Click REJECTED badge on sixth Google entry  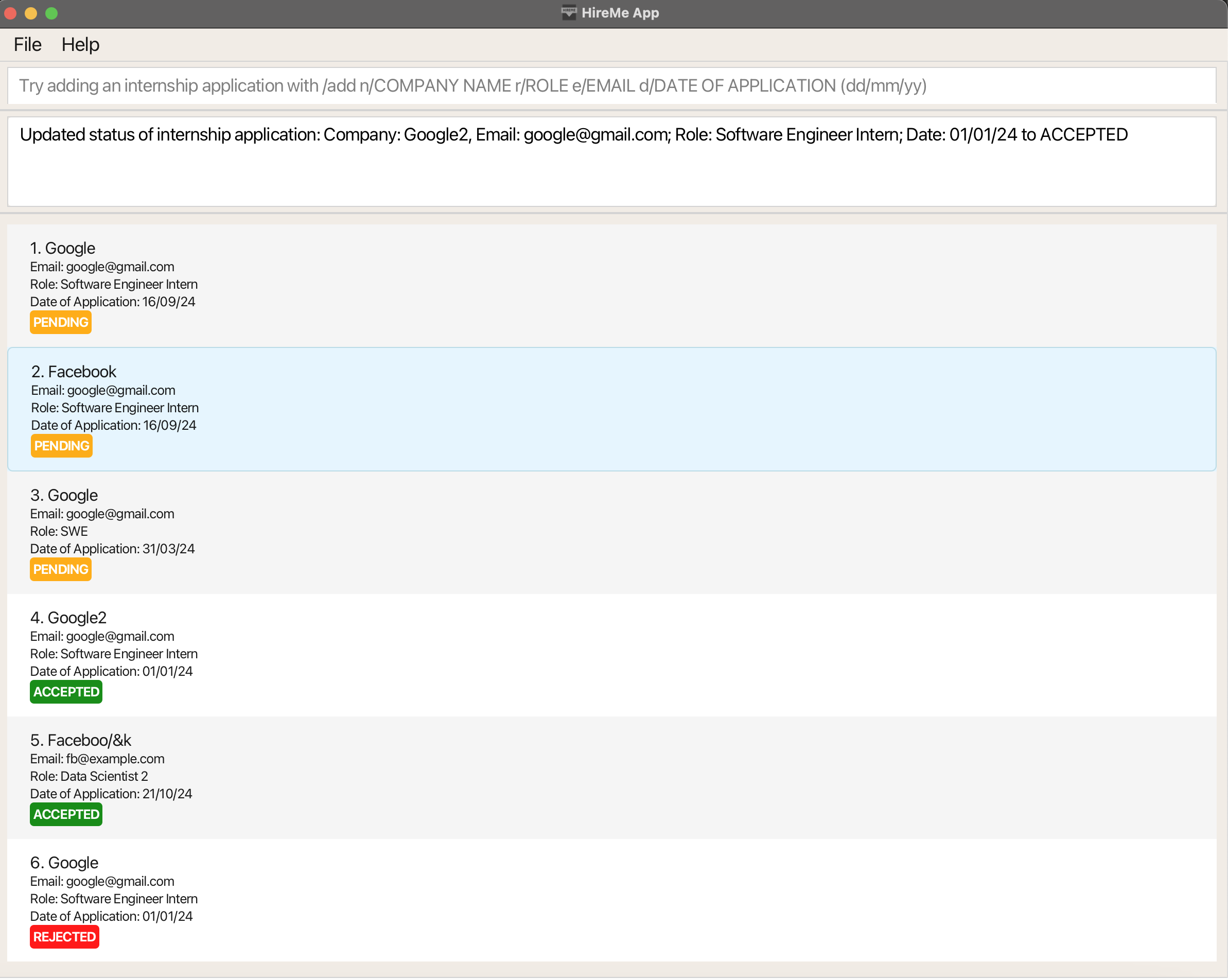64,937
